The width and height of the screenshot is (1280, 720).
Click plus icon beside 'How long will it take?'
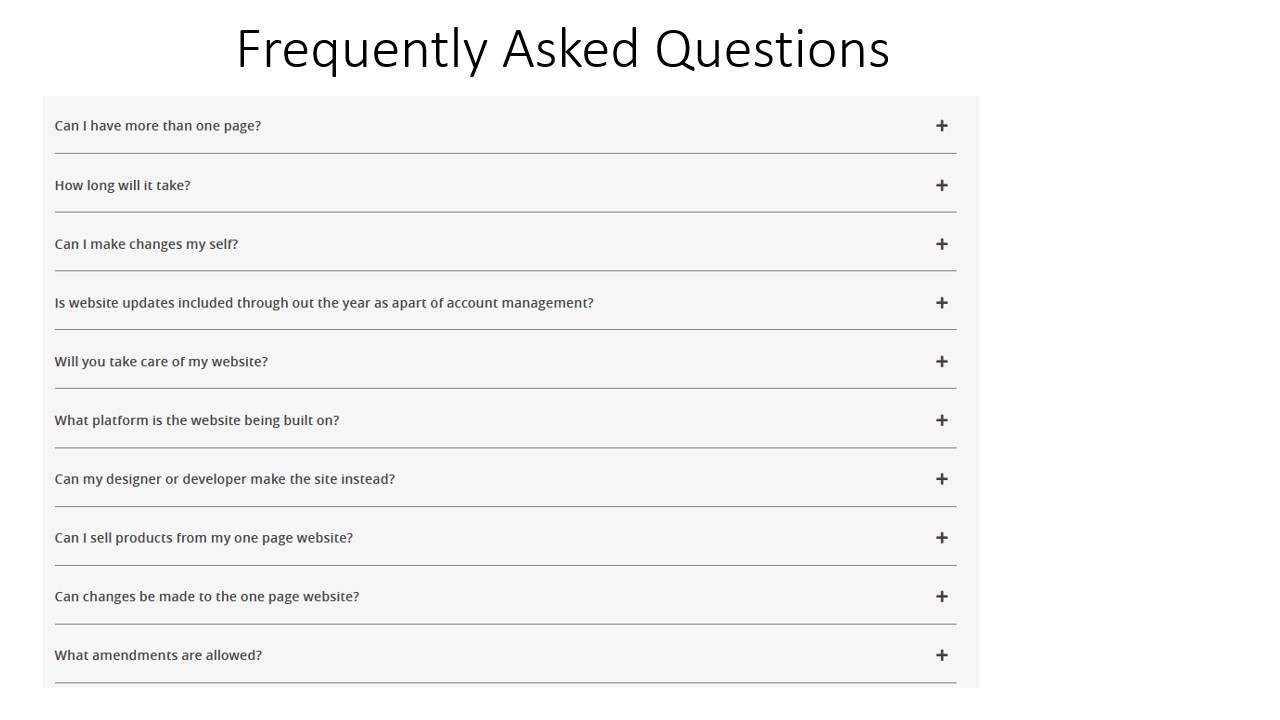coord(941,185)
